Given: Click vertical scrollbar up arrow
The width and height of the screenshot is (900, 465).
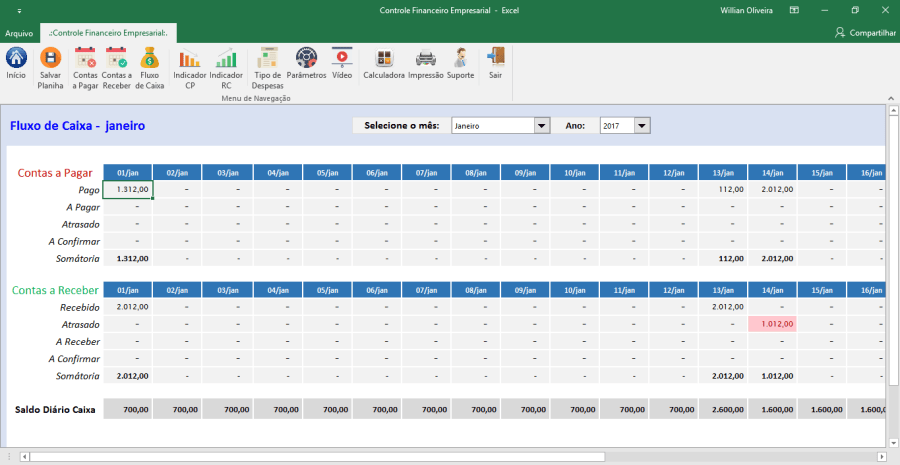Looking at the screenshot, I should 893,110.
